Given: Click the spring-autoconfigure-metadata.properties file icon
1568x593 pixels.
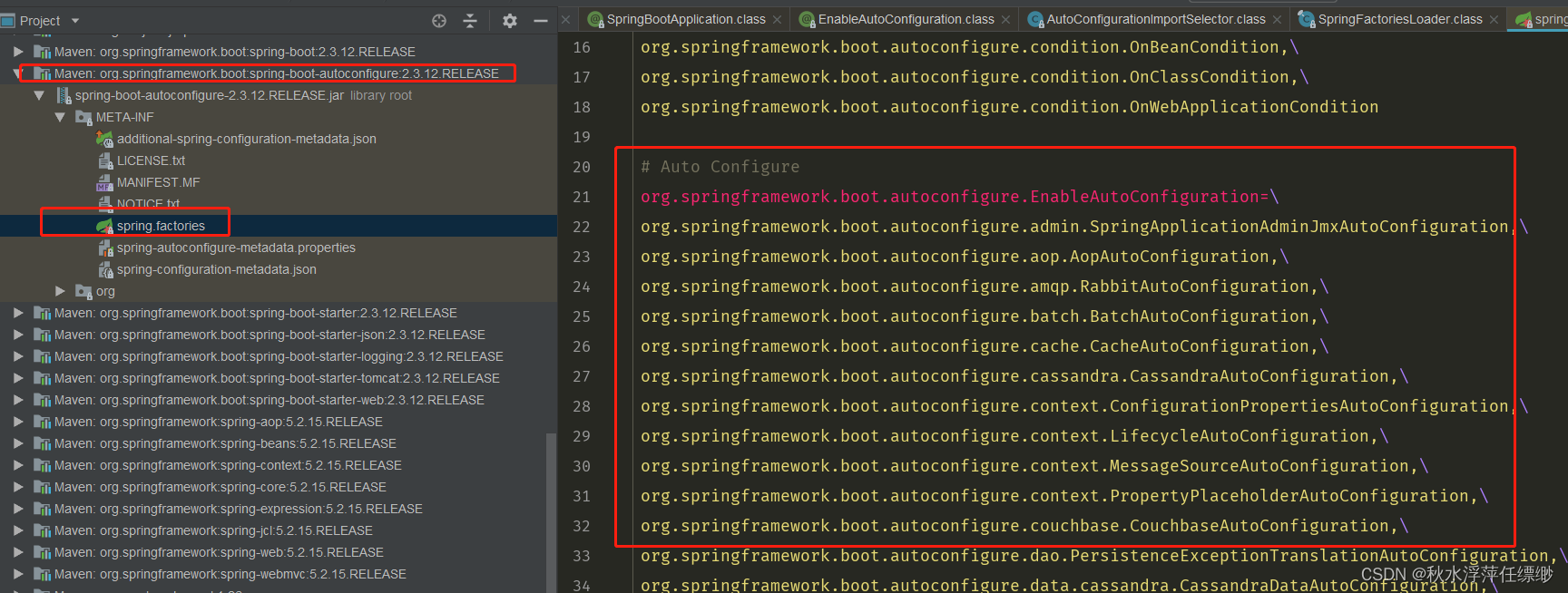Looking at the screenshot, I should pos(105,248).
